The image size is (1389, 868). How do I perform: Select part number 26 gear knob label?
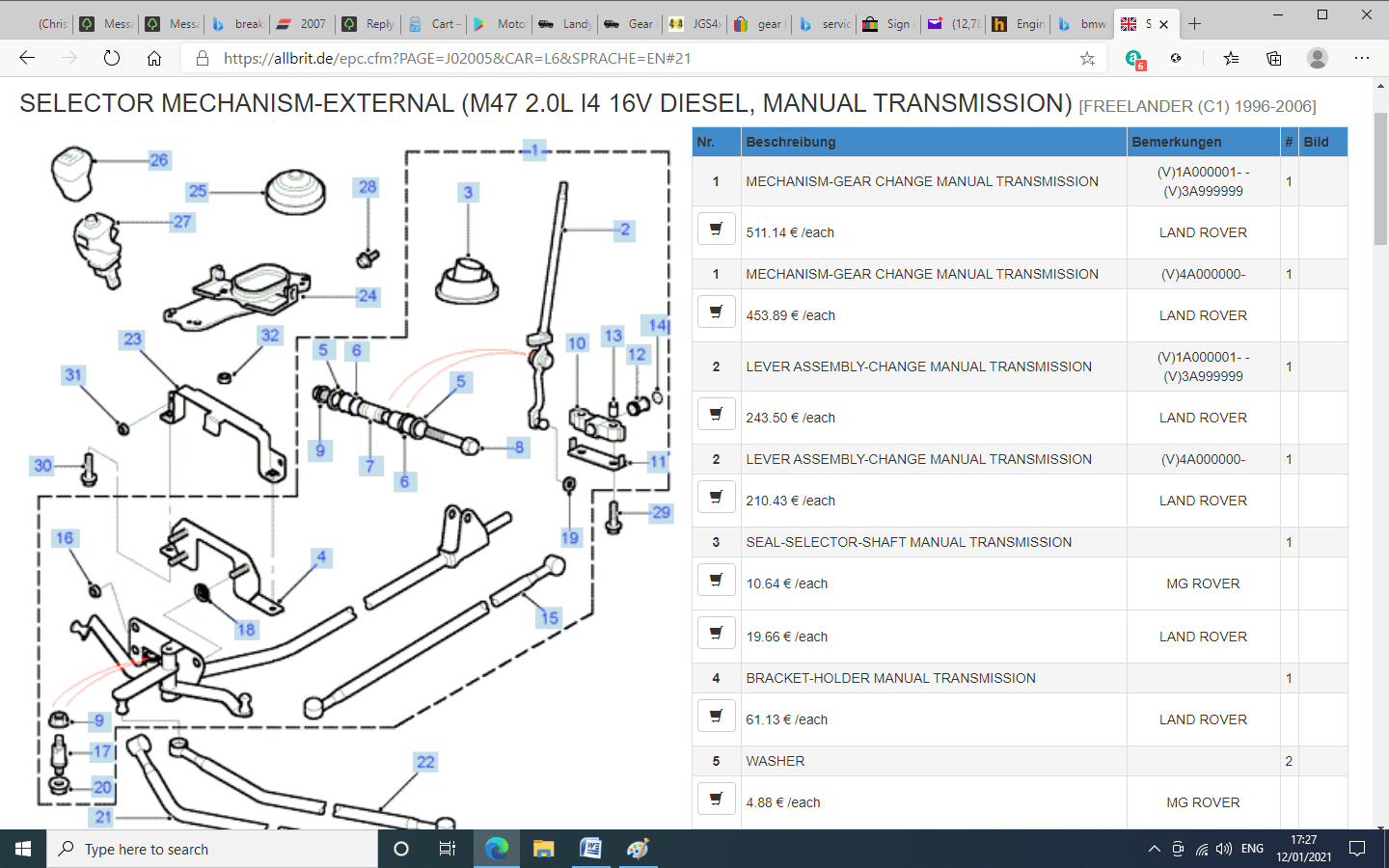(159, 160)
